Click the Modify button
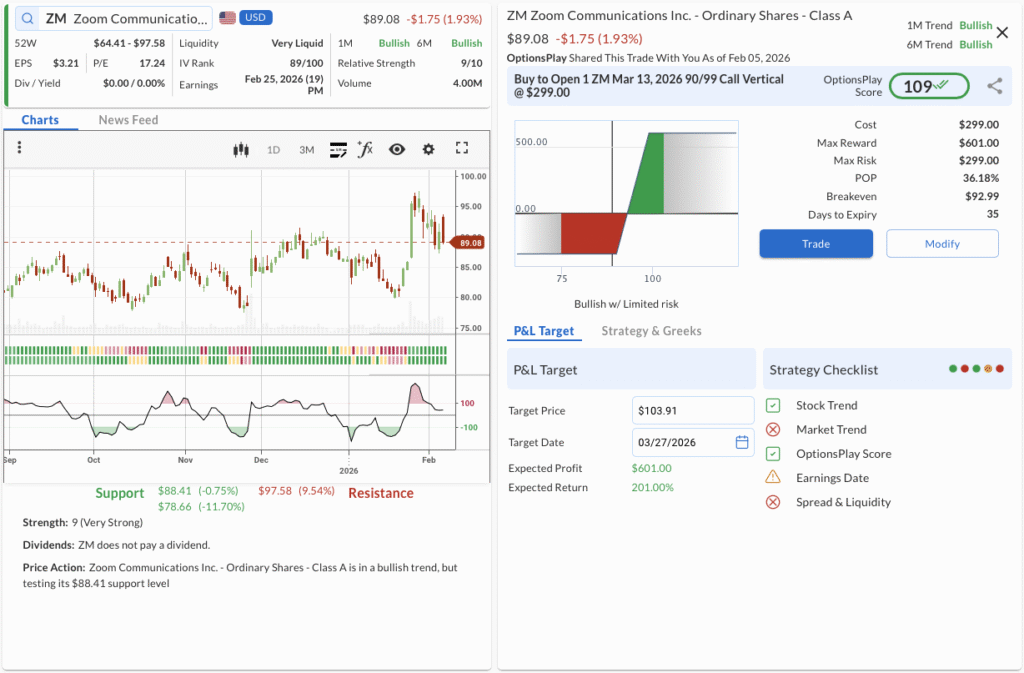1024x673 pixels. (942, 244)
